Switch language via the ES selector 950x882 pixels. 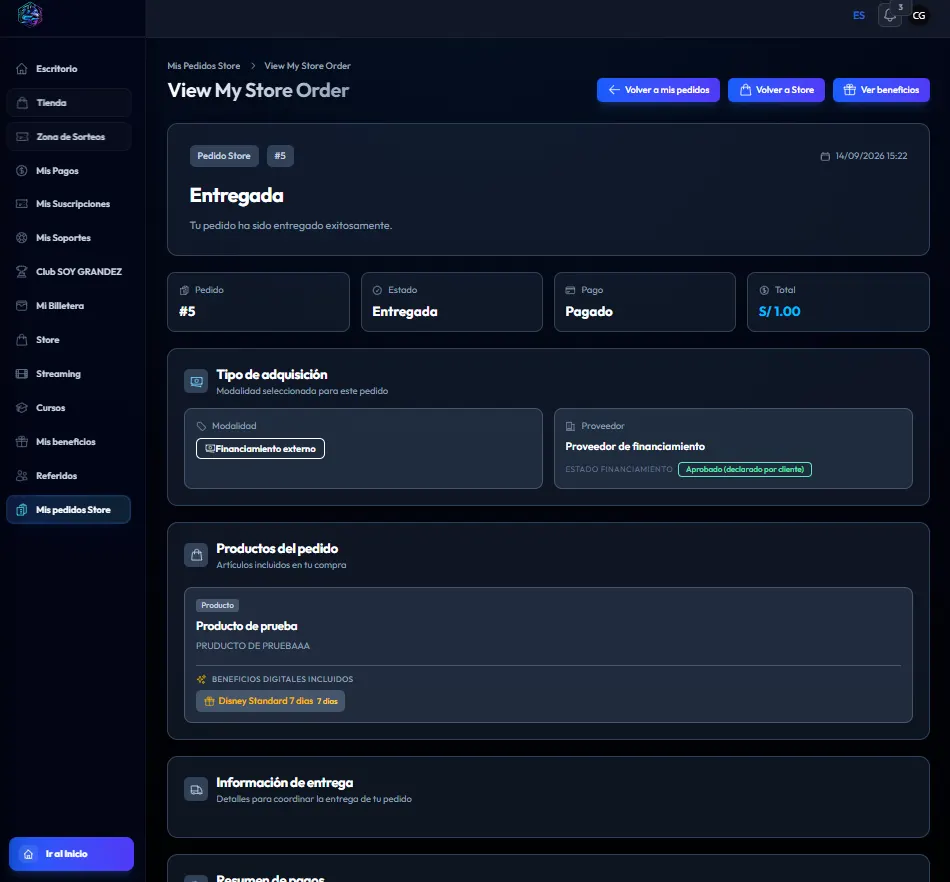pos(859,16)
